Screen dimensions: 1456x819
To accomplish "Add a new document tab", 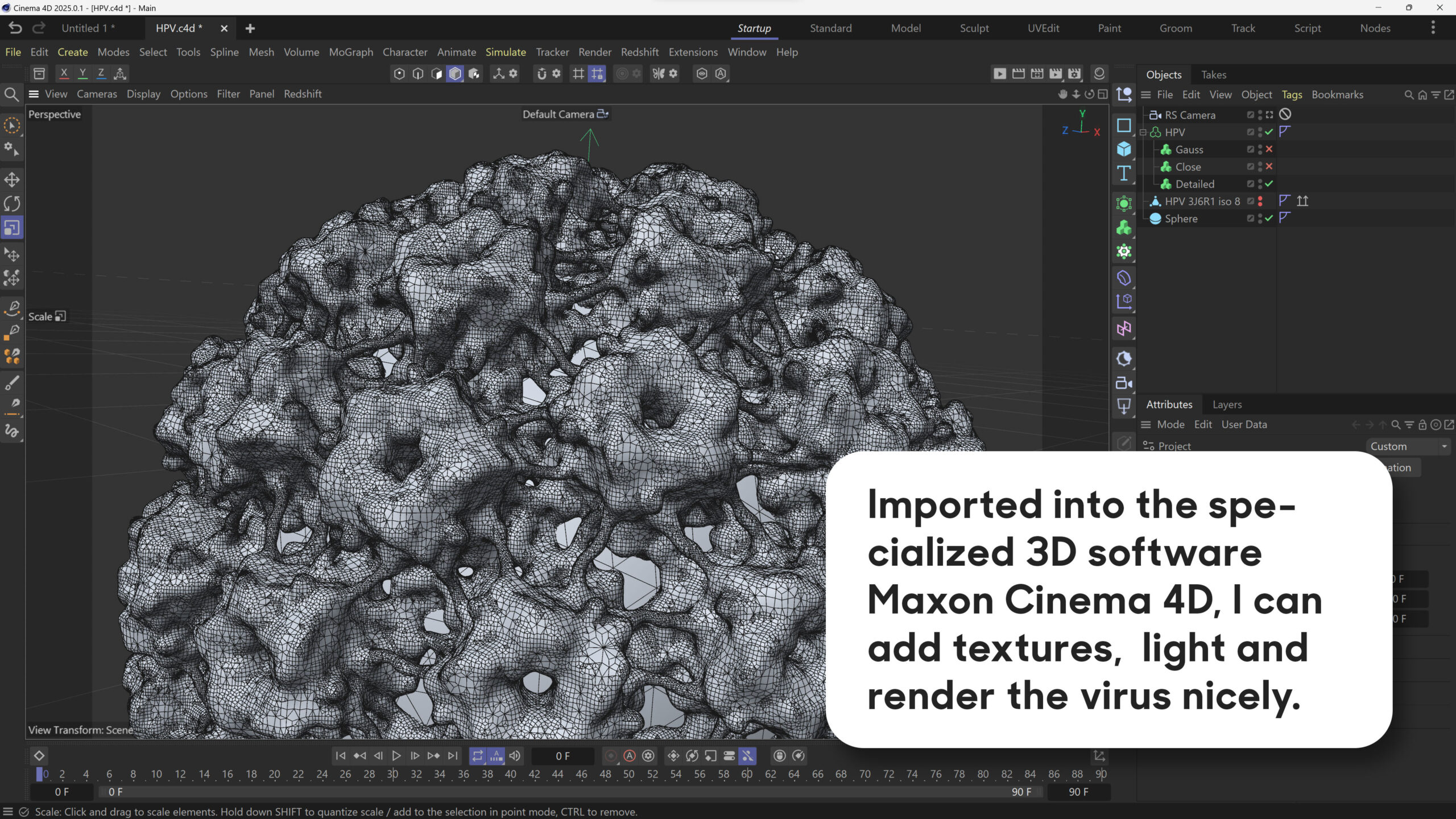I will (x=250, y=28).
